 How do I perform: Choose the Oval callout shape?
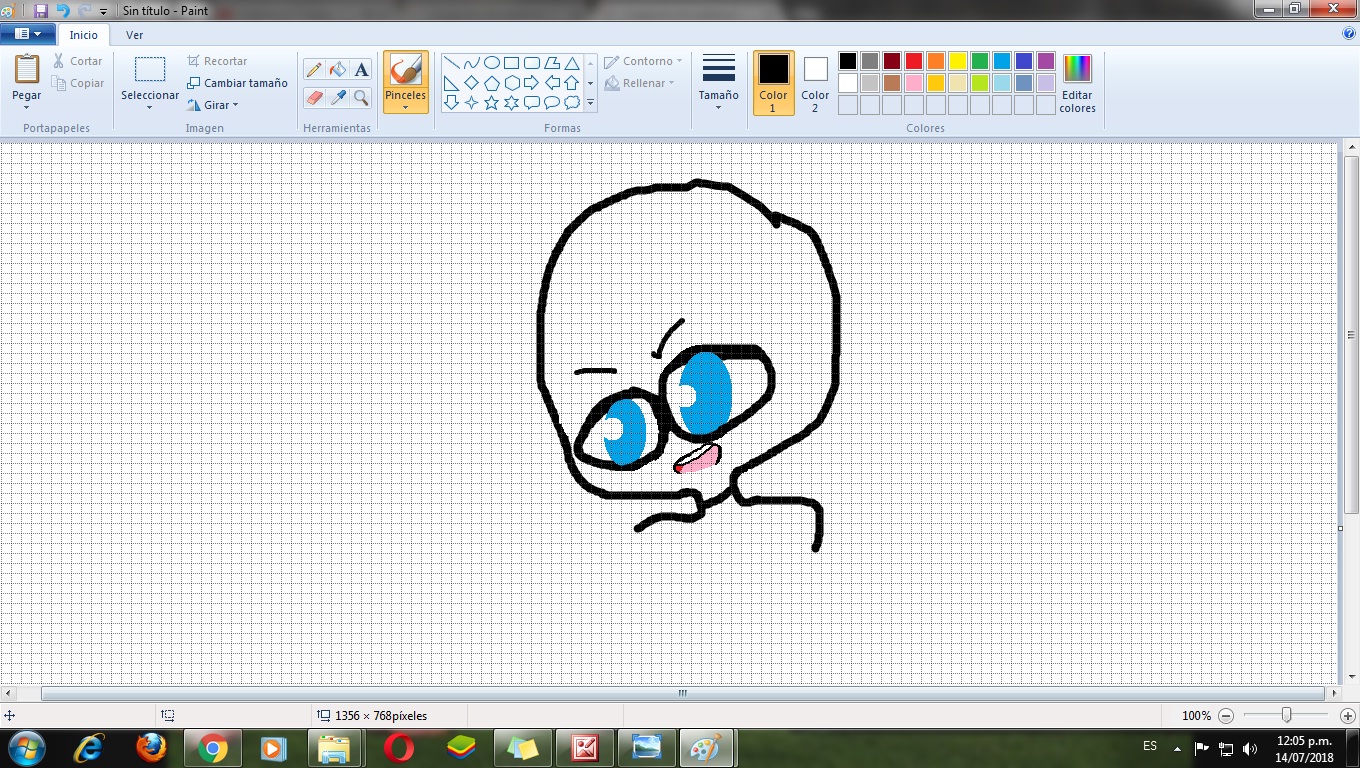point(552,102)
